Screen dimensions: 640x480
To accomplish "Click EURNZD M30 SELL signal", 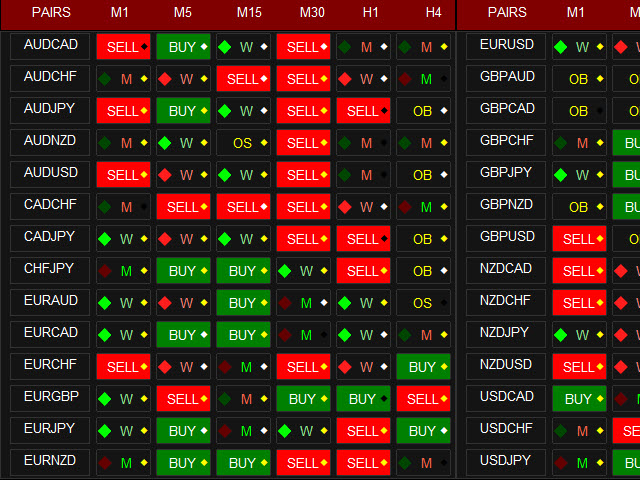I will [x=303, y=462].
